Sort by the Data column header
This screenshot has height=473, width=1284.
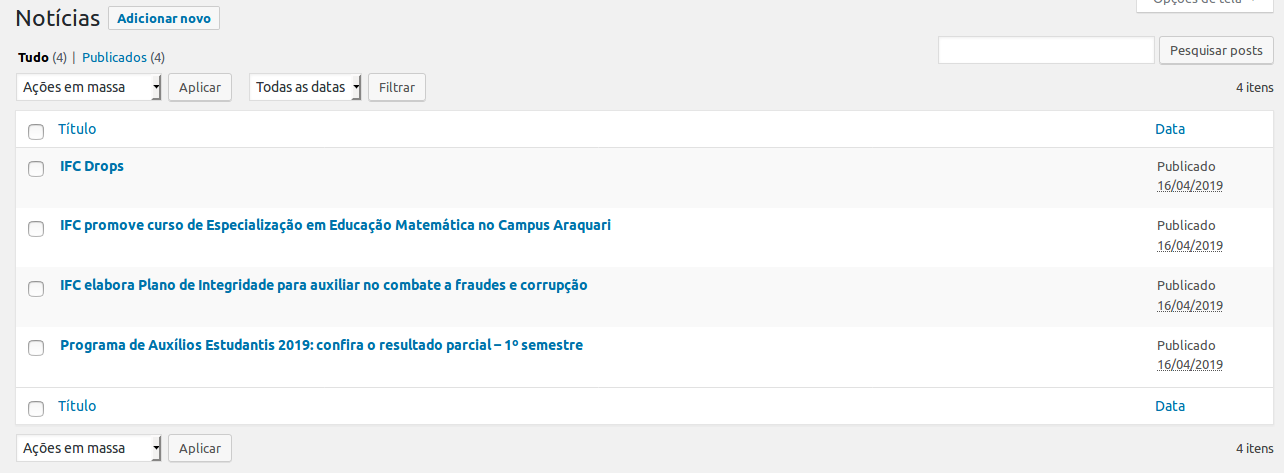click(x=1170, y=129)
